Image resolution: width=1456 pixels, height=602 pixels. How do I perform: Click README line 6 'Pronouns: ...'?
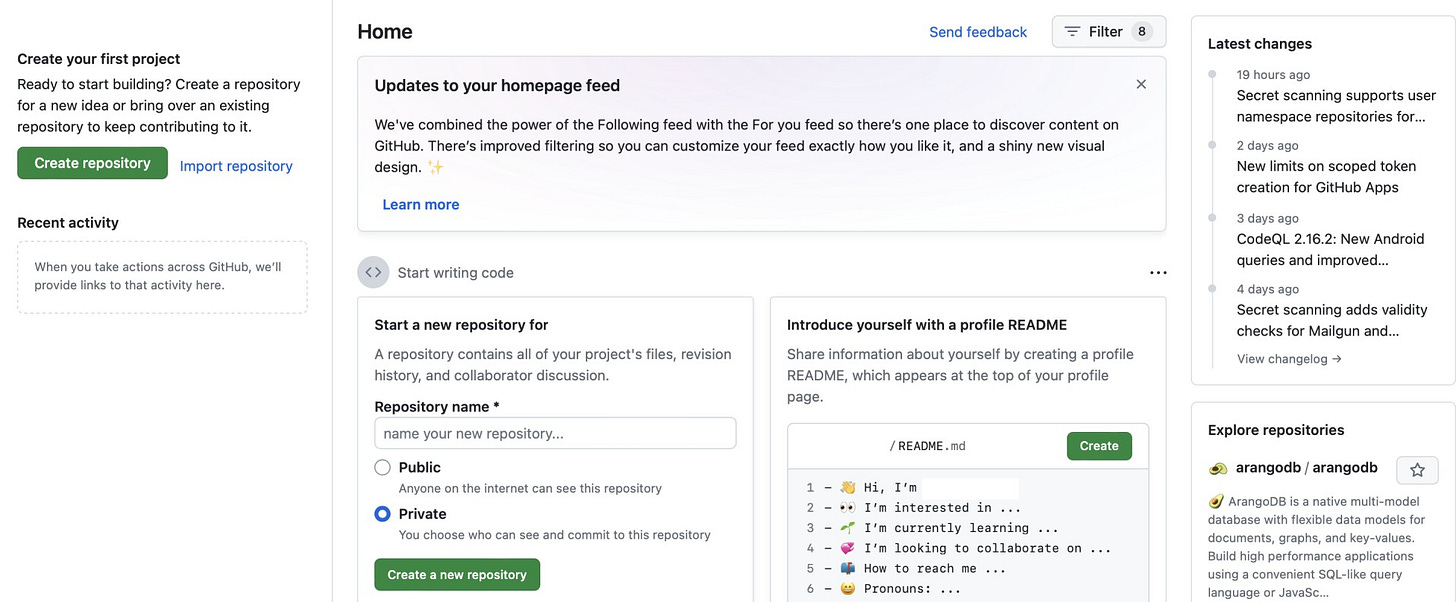pyautogui.click(x=912, y=589)
